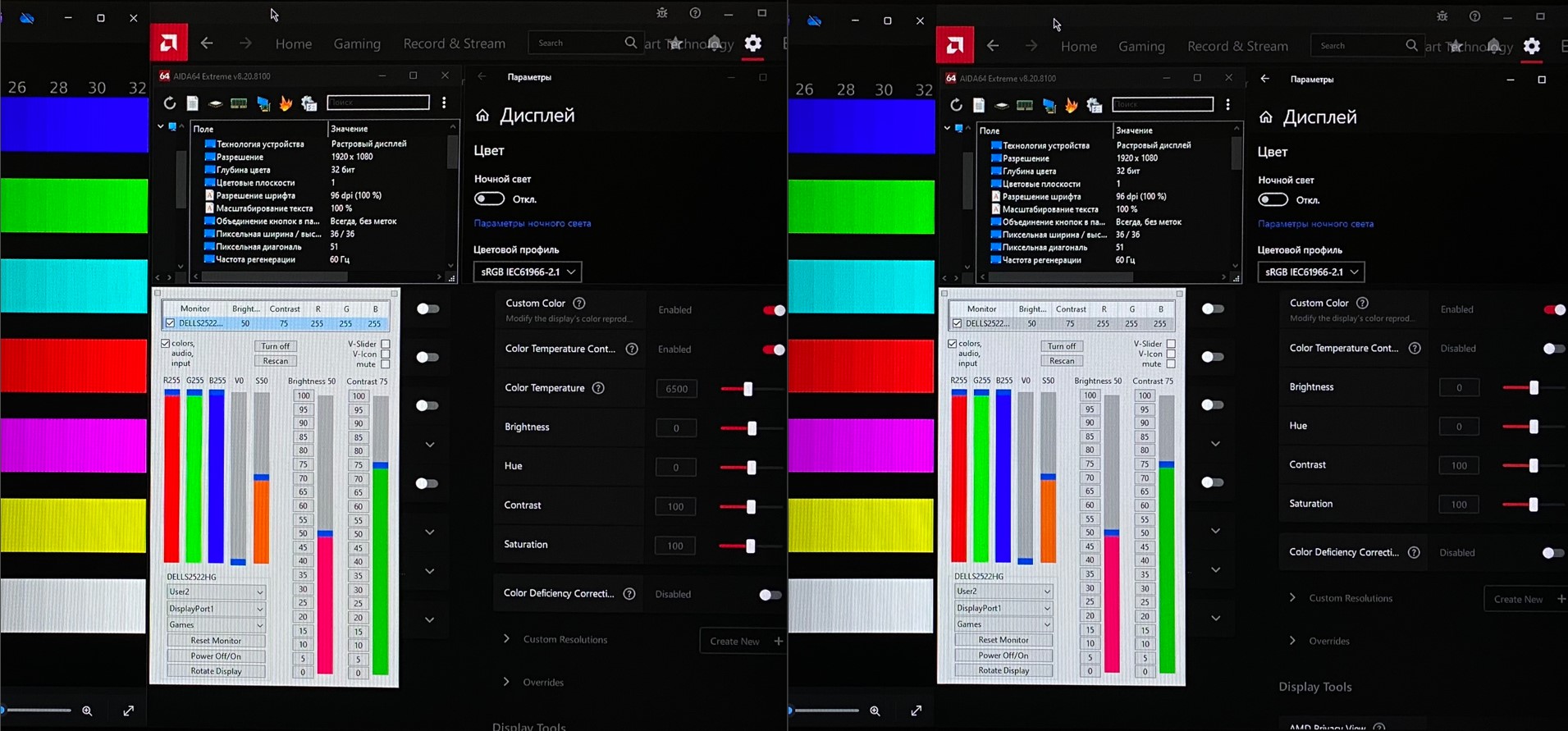
Task: Open the report document icon in left AIDA64
Action: [192, 103]
